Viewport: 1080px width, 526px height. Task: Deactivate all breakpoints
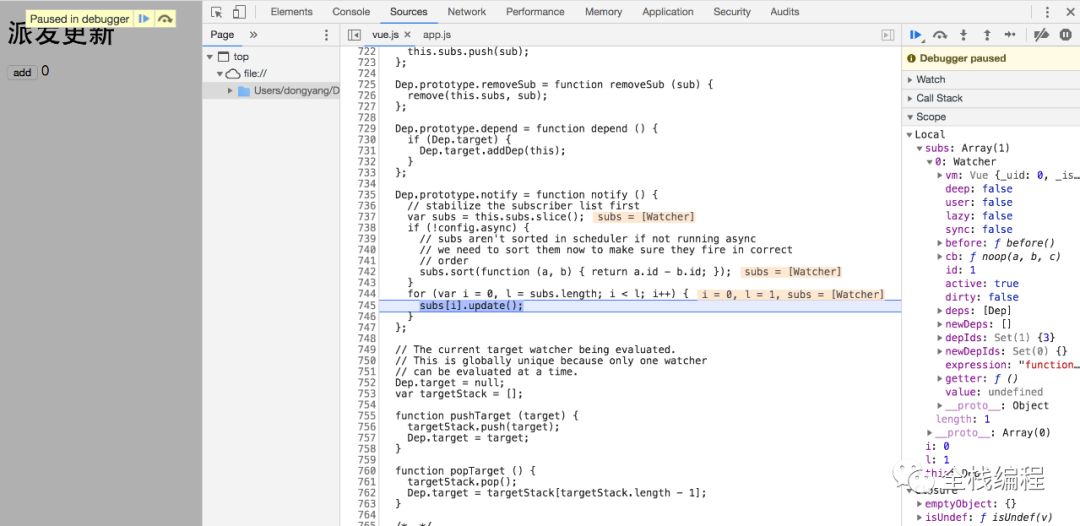click(1041, 34)
